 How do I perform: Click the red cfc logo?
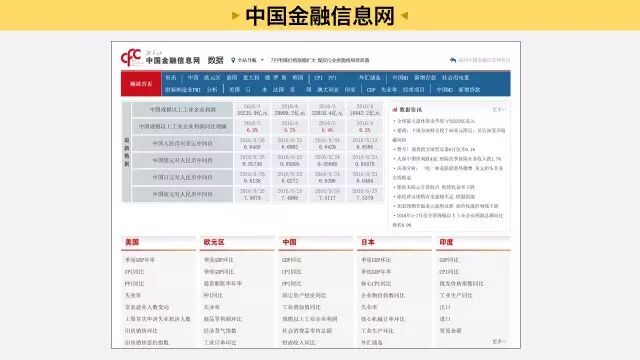coord(131,57)
